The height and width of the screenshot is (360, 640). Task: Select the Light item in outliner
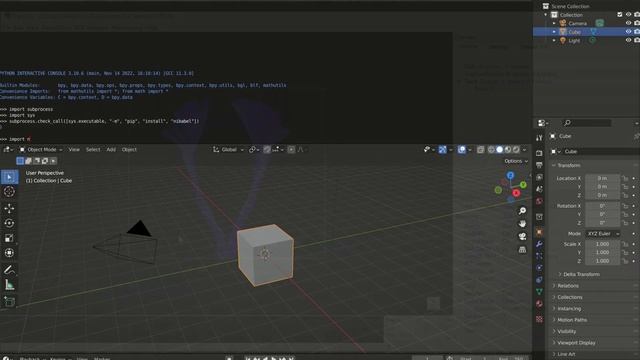coord(574,40)
